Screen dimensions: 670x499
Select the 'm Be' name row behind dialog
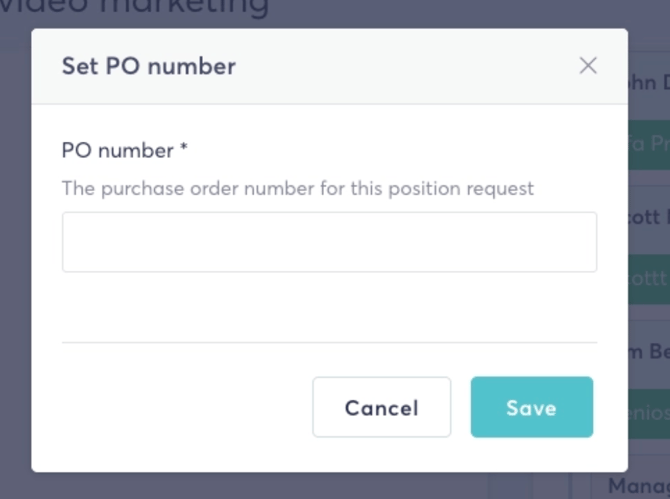(649, 352)
